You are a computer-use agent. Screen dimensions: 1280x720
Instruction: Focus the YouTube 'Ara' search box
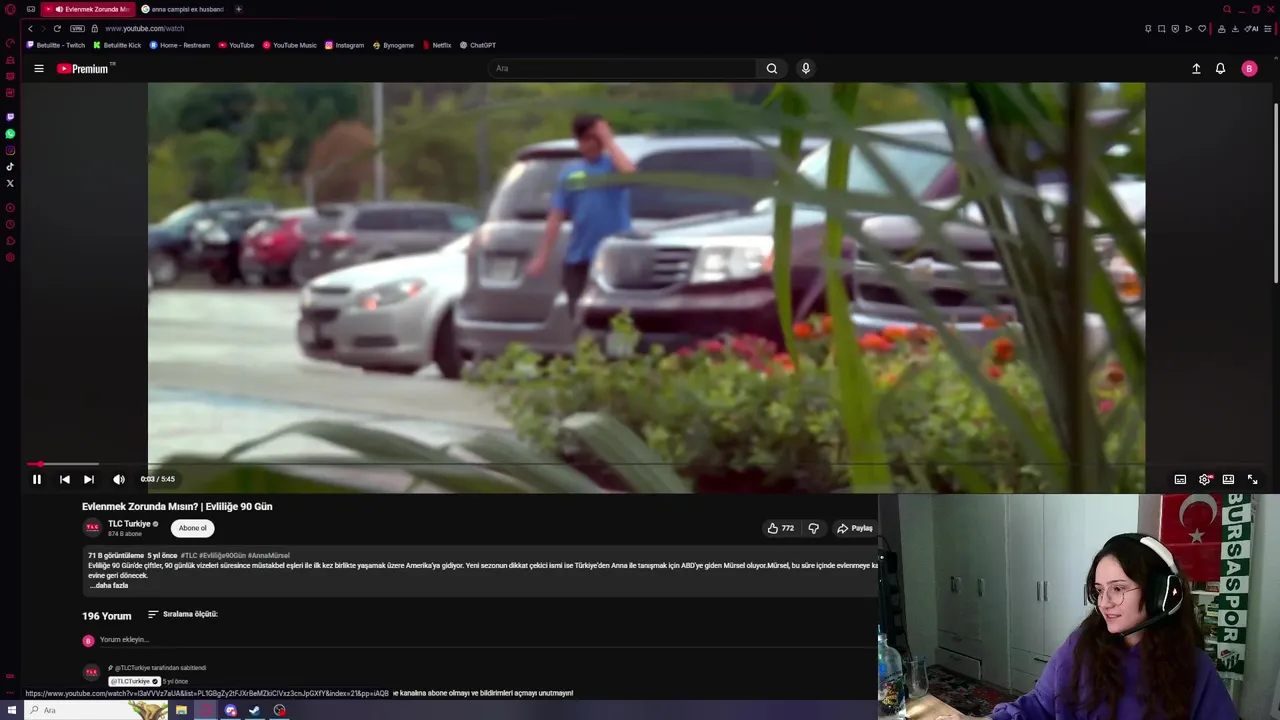(x=623, y=68)
